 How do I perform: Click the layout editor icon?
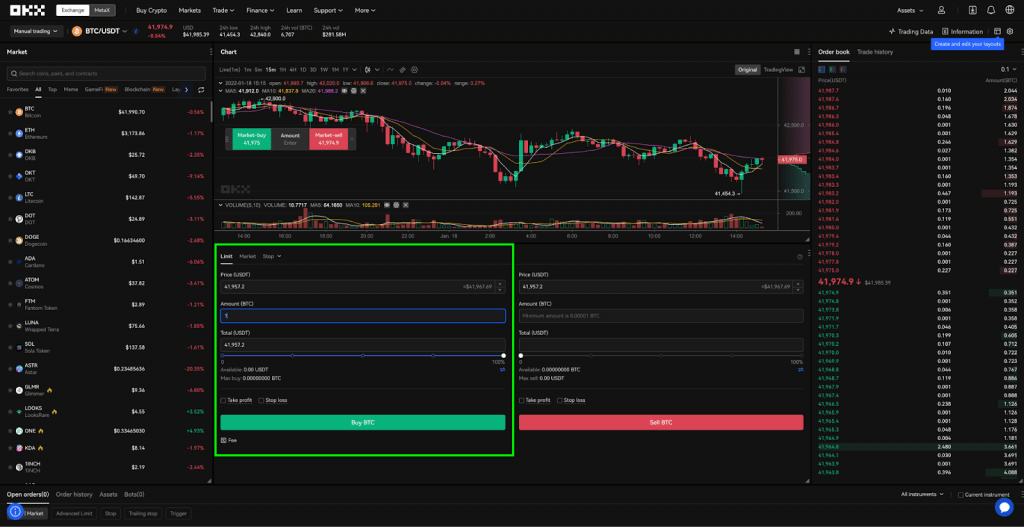996,31
